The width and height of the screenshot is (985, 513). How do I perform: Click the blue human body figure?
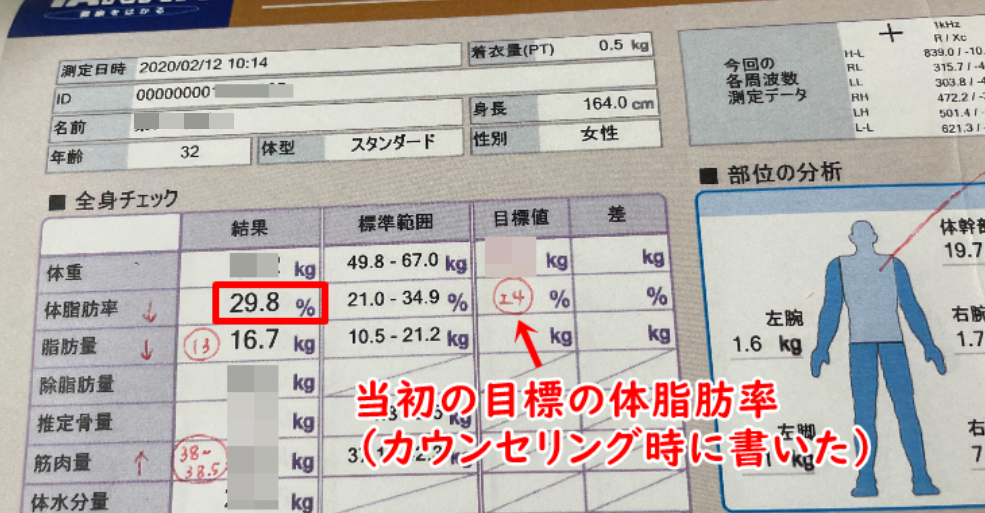pyautogui.click(x=878, y=361)
